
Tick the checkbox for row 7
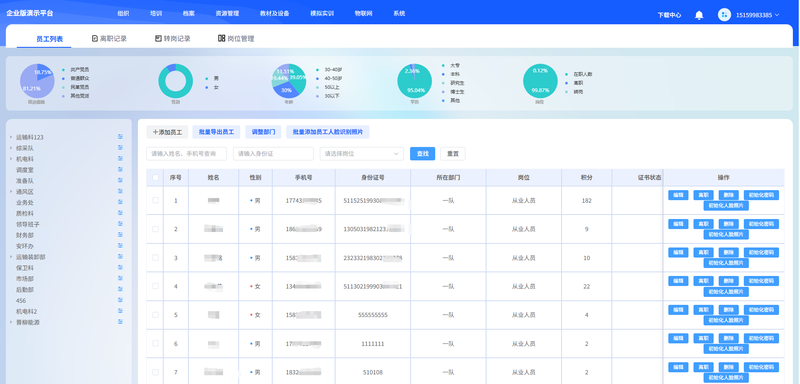click(155, 372)
